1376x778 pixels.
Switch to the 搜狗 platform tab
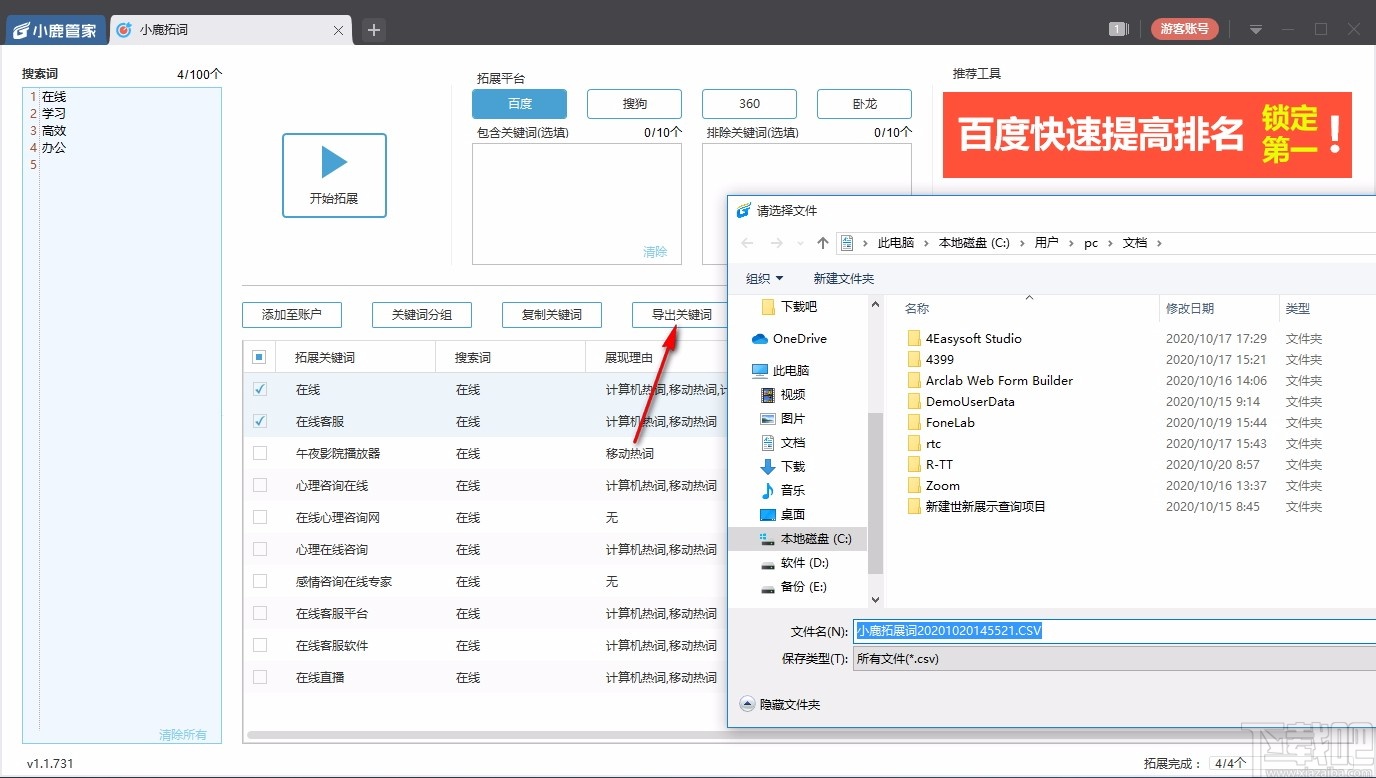pyautogui.click(x=634, y=103)
